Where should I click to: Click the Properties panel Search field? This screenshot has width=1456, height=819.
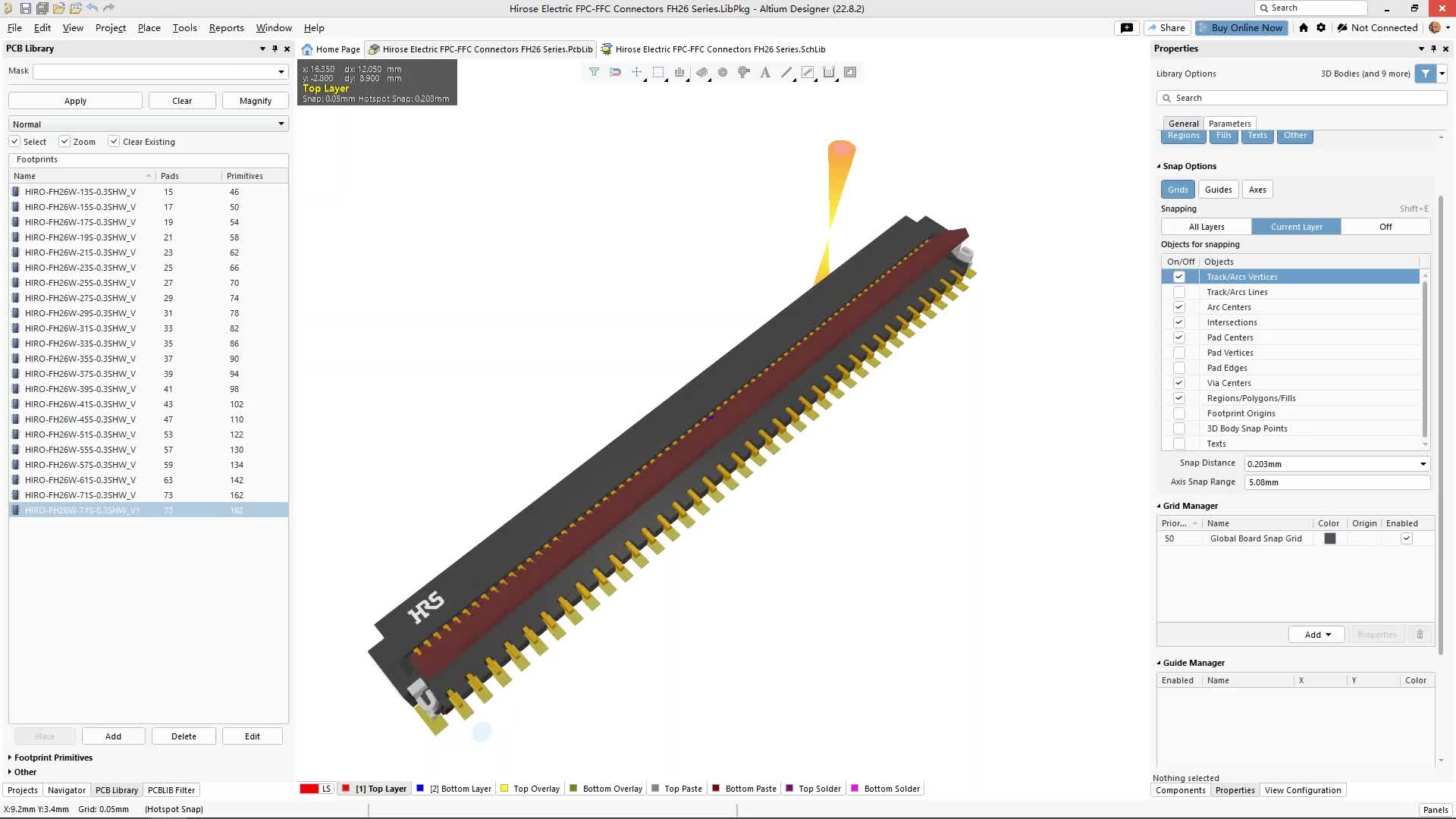[1301, 98]
